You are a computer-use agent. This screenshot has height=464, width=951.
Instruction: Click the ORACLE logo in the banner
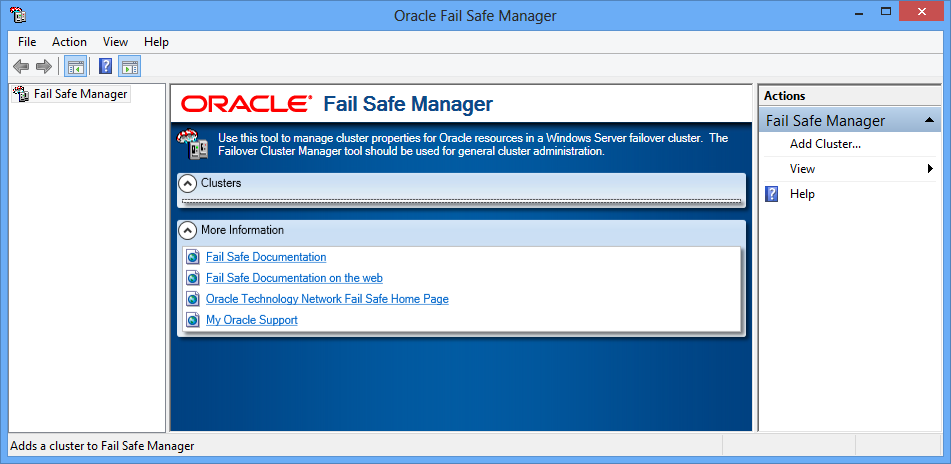pos(247,104)
